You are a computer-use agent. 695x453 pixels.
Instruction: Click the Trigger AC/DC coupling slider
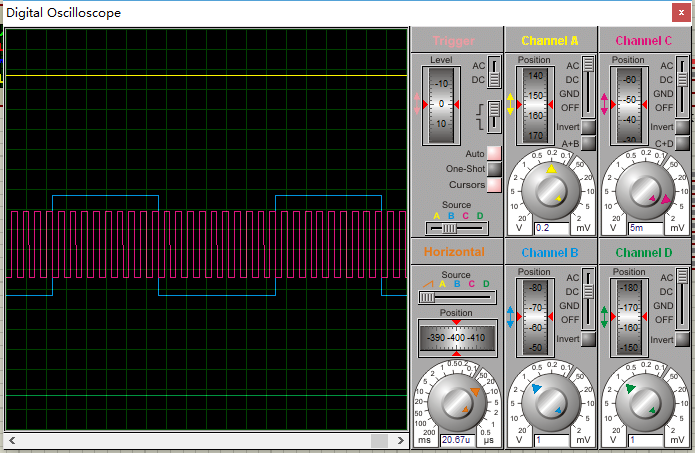tap(494, 72)
